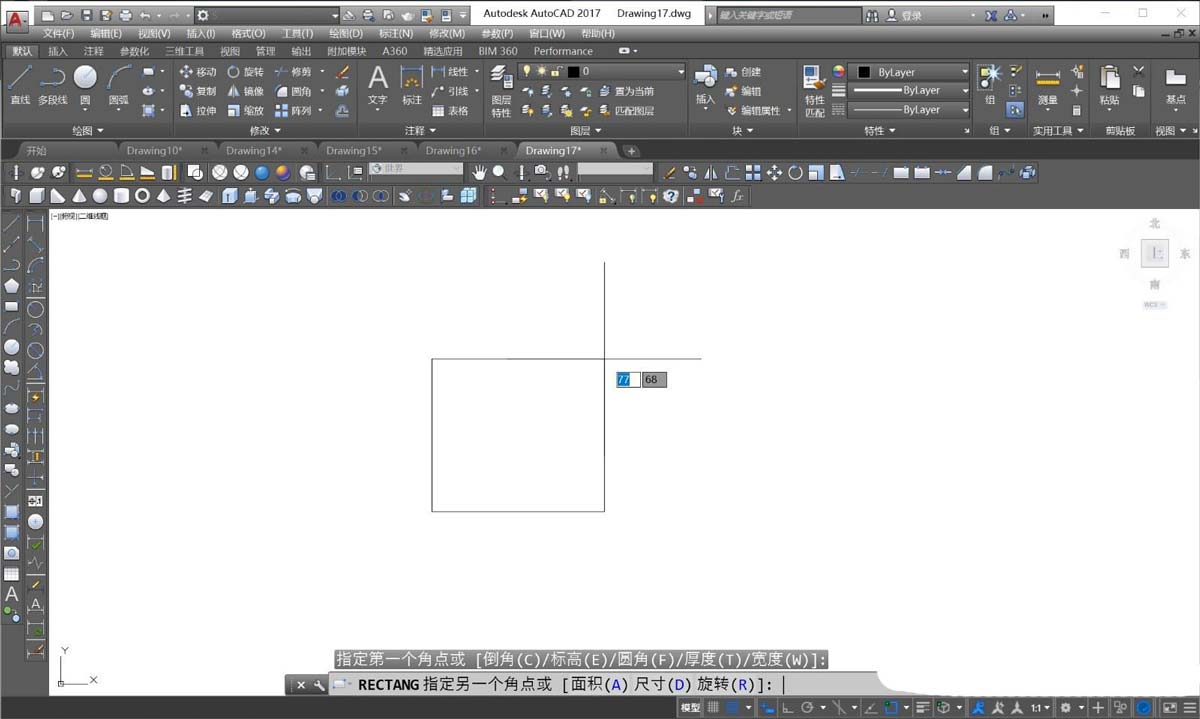Click the customize wrench icon on command line

pos(319,685)
